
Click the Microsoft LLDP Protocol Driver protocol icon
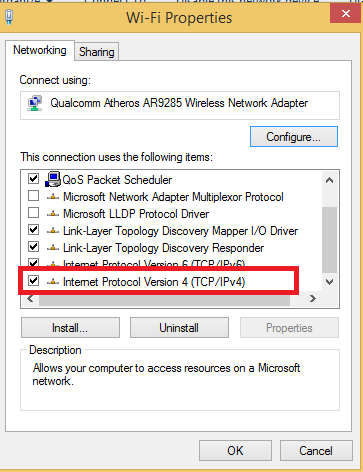point(53,214)
